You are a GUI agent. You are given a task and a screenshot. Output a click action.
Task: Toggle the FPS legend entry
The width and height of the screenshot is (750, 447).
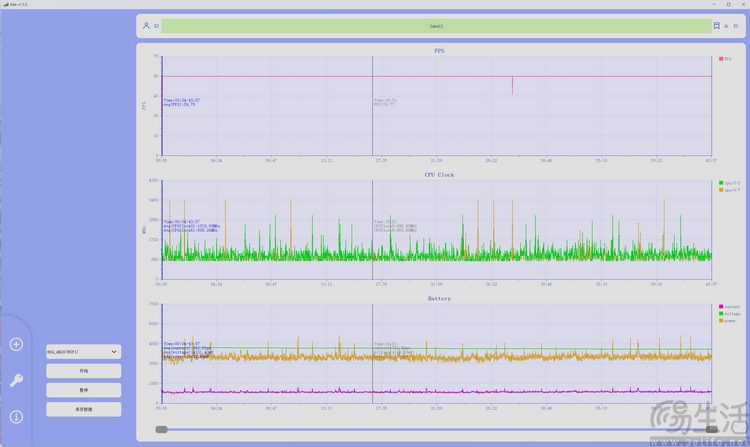click(x=726, y=59)
